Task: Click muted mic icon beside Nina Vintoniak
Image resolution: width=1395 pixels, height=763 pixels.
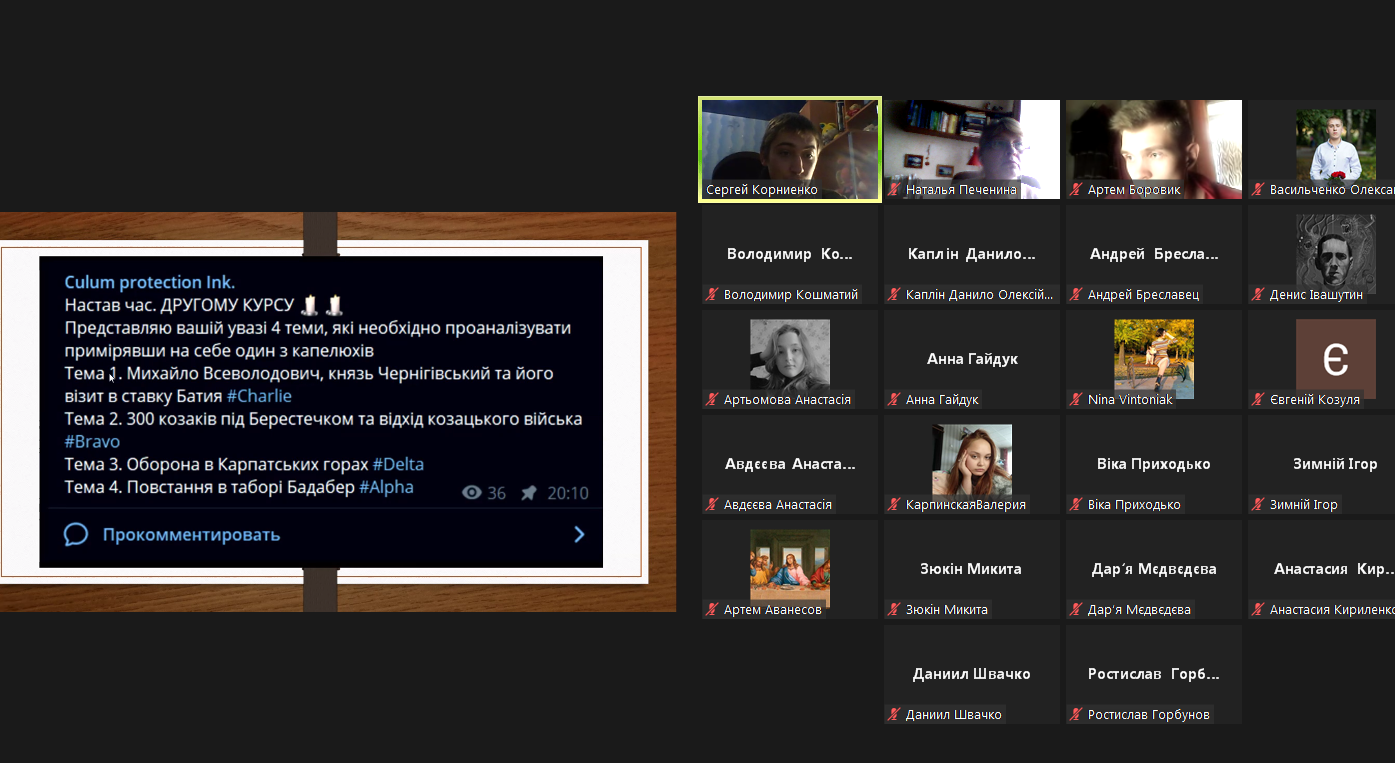Action: (x=1077, y=400)
